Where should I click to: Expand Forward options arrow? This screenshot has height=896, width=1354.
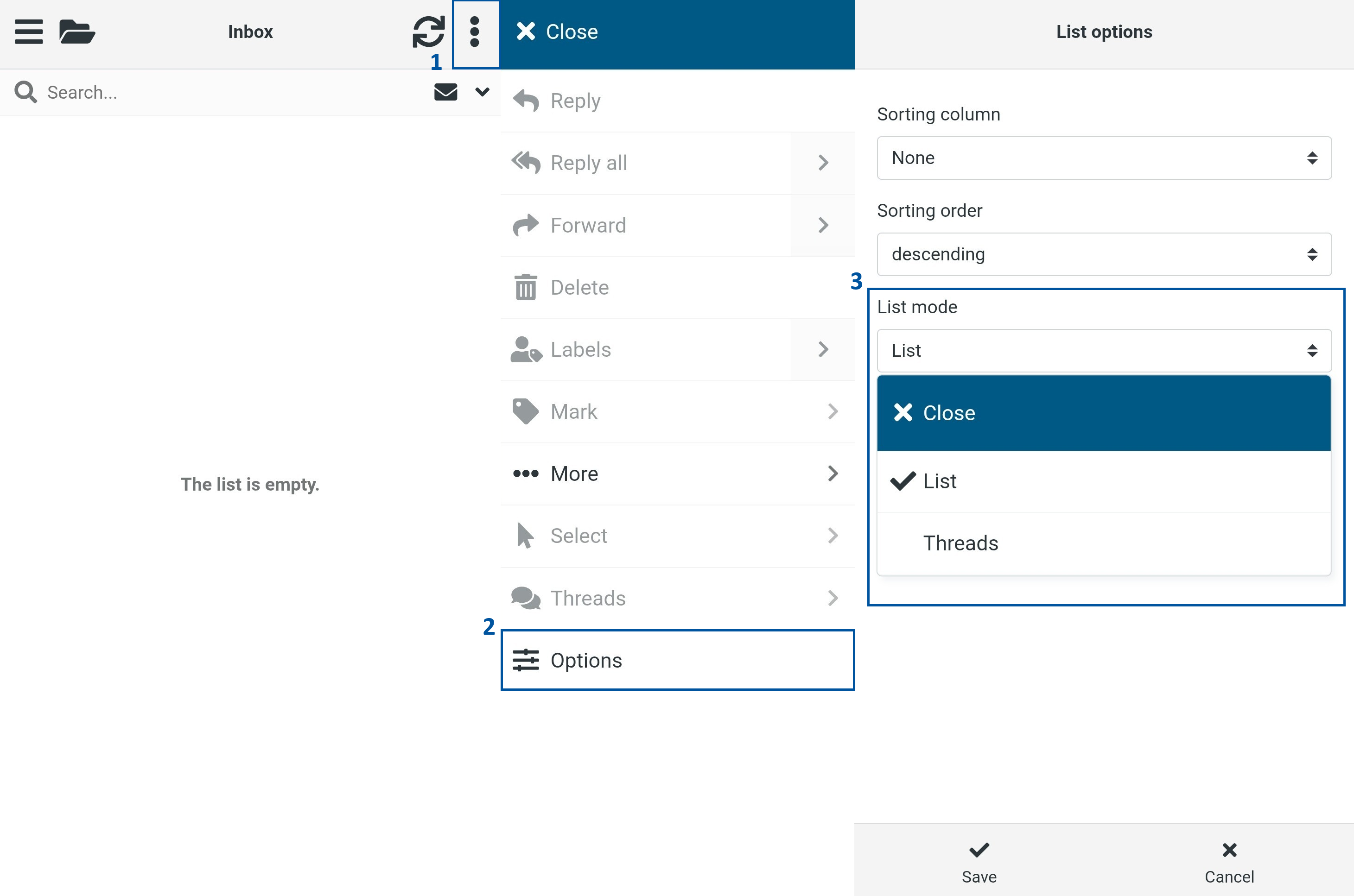click(823, 225)
